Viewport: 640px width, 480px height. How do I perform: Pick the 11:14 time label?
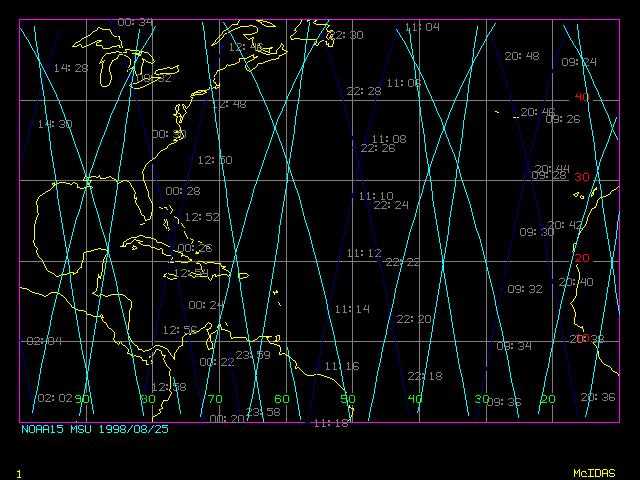[352, 309]
